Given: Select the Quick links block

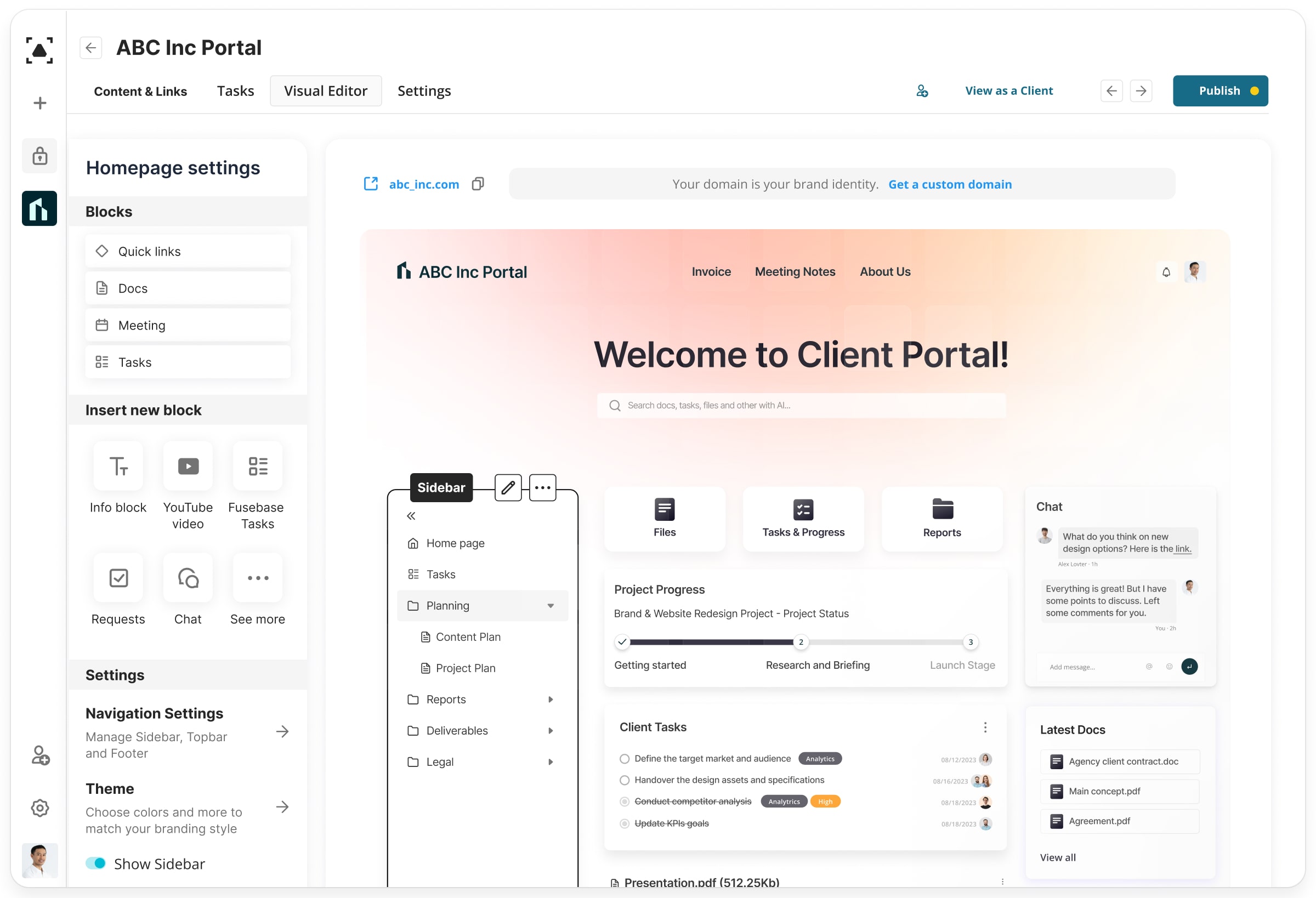Looking at the screenshot, I should 188,251.
